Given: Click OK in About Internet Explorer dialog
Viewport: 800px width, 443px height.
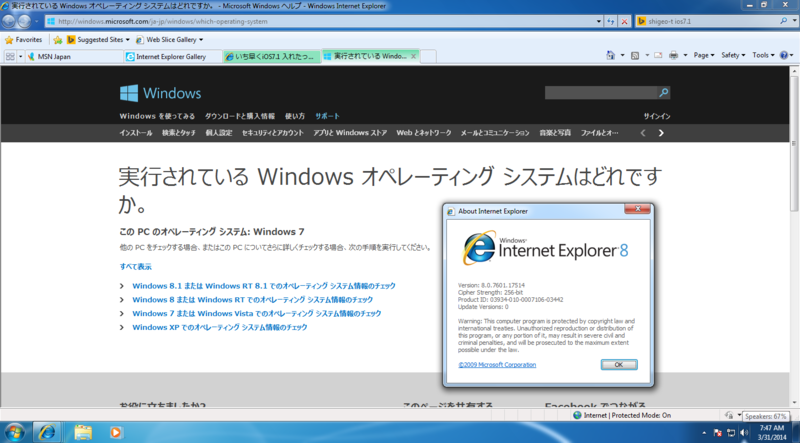Looking at the screenshot, I should coord(619,364).
